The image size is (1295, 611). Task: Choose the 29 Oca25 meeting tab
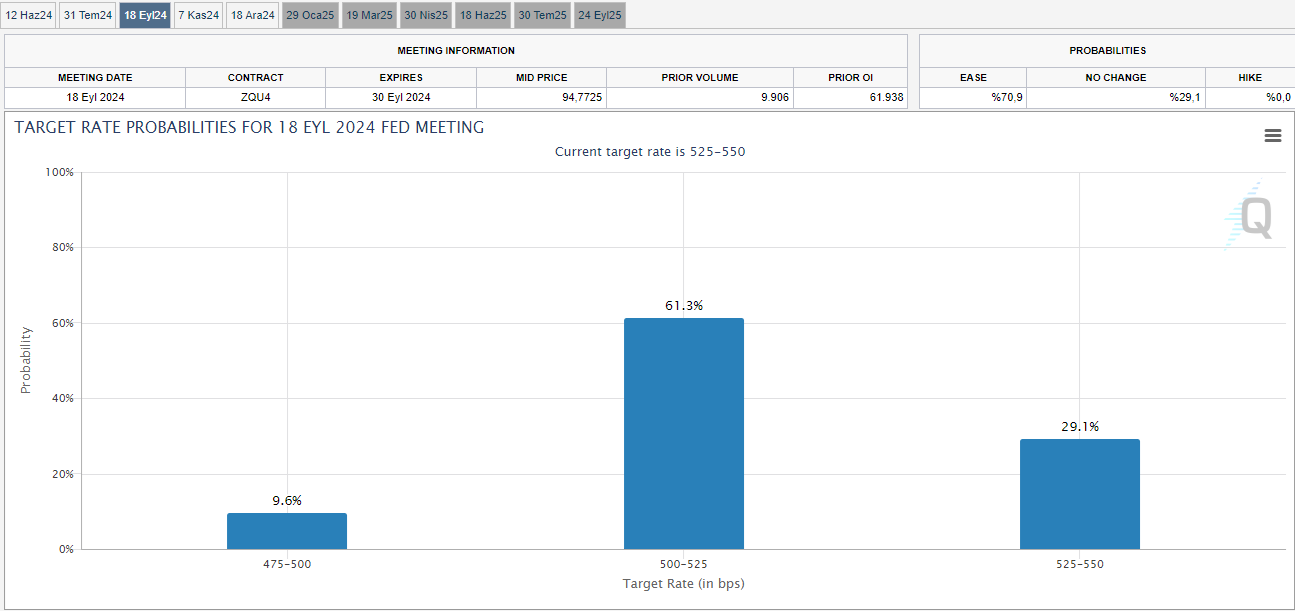click(x=310, y=15)
